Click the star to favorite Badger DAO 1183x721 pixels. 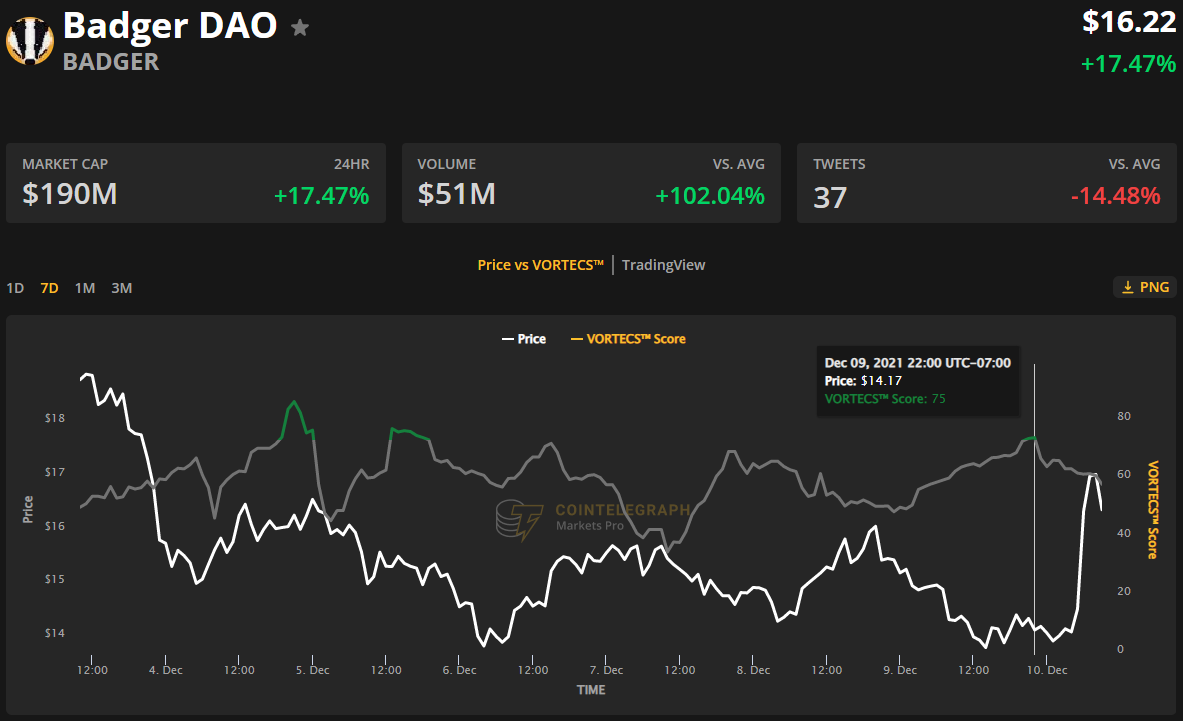(x=299, y=28)
